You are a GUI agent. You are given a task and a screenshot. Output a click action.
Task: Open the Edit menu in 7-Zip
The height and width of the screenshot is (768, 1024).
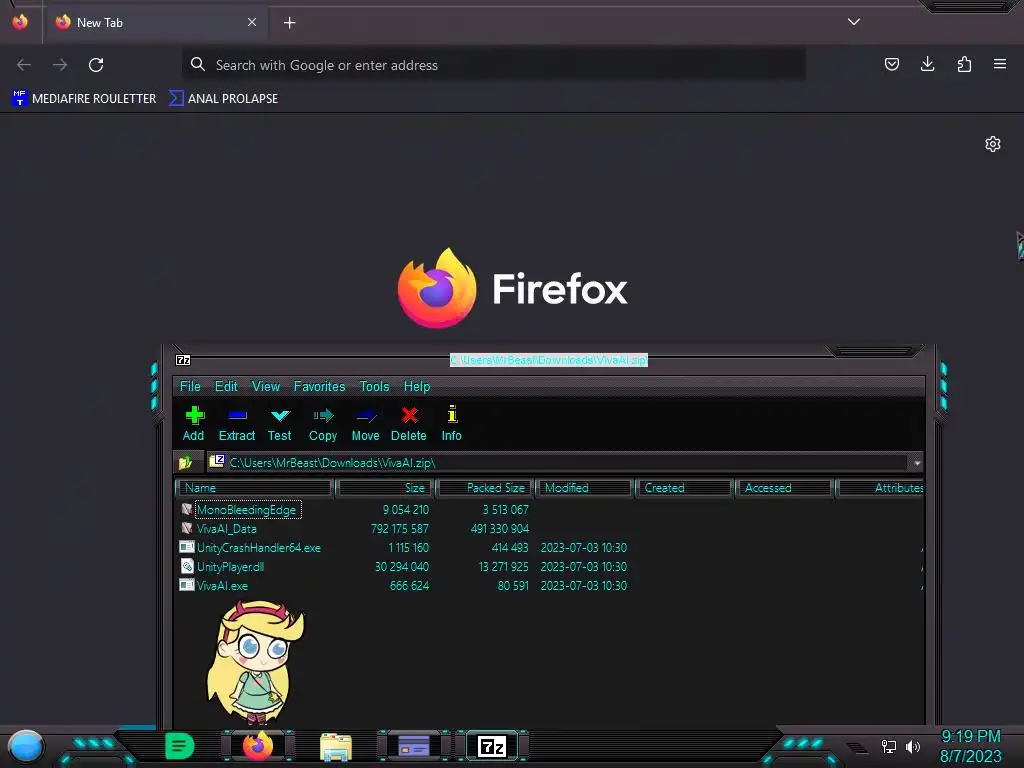click(x=226, y=387)
